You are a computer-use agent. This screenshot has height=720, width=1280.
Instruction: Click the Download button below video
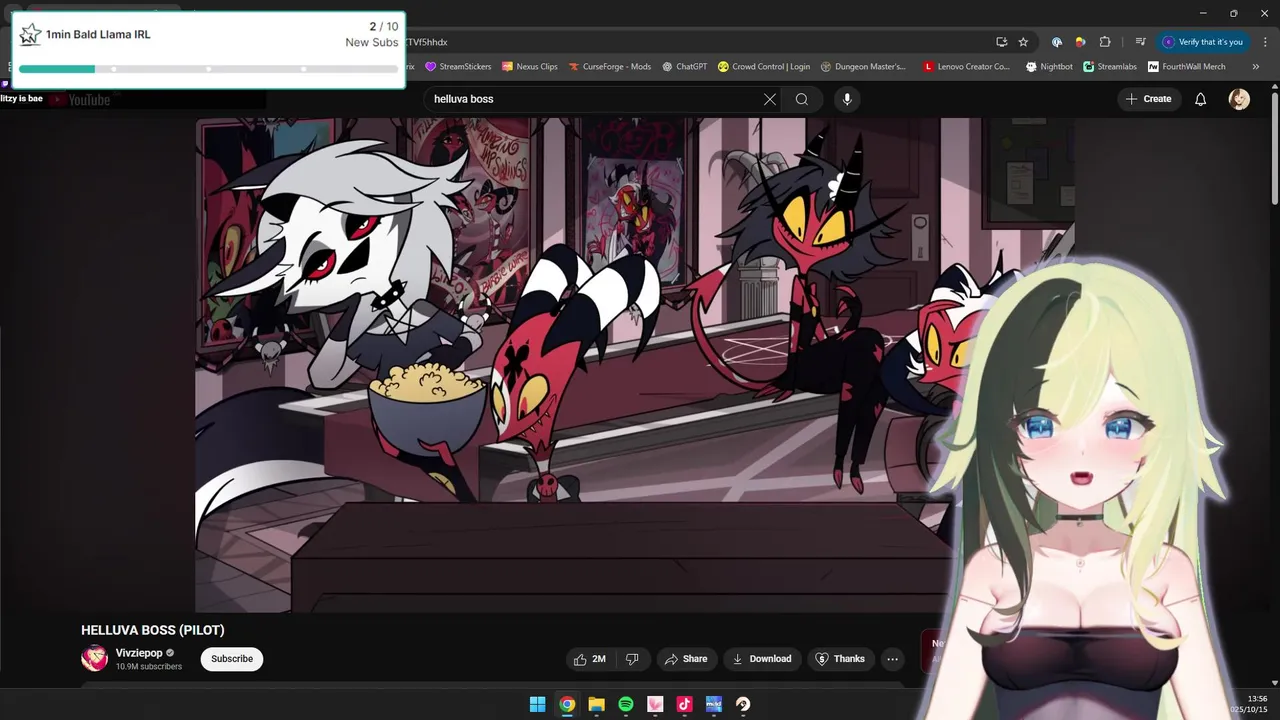[x=762, y=659]
